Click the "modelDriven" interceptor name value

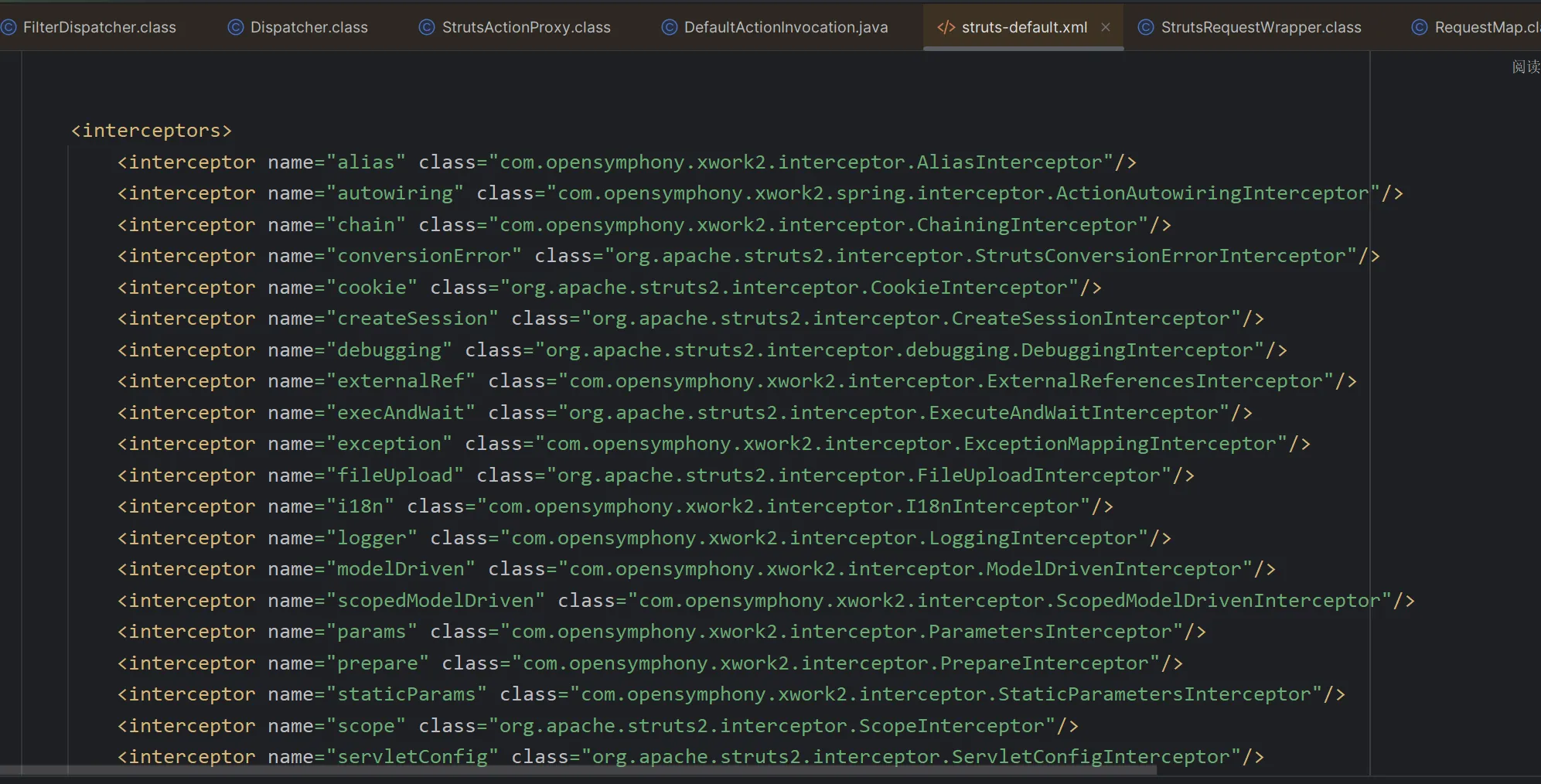pos(401,569)
